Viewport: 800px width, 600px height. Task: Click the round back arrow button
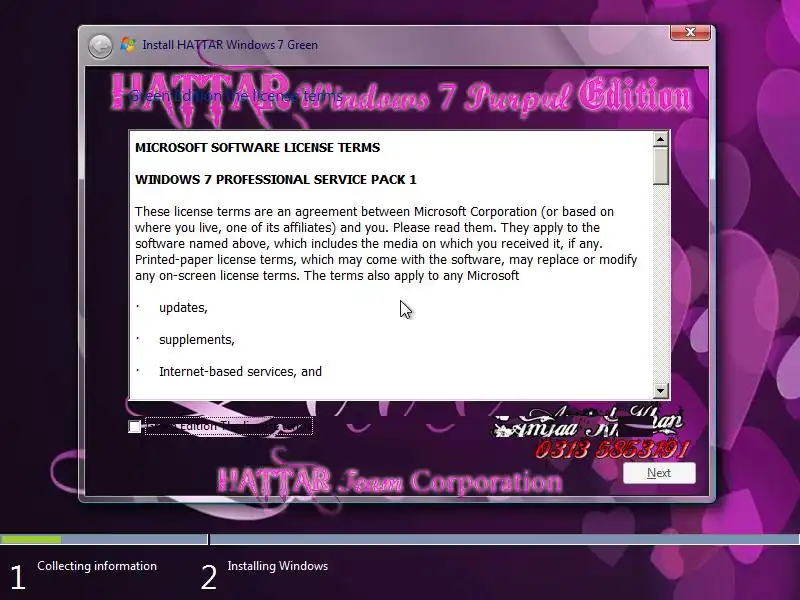(x=100, y=46)
